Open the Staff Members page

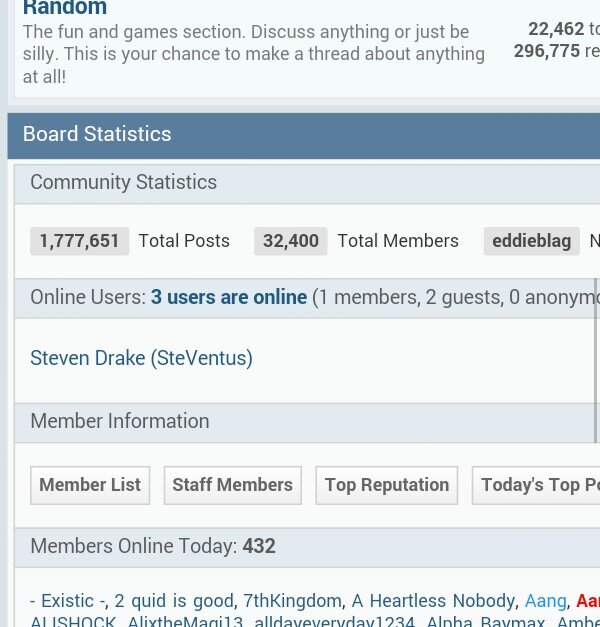pos(232,485)
